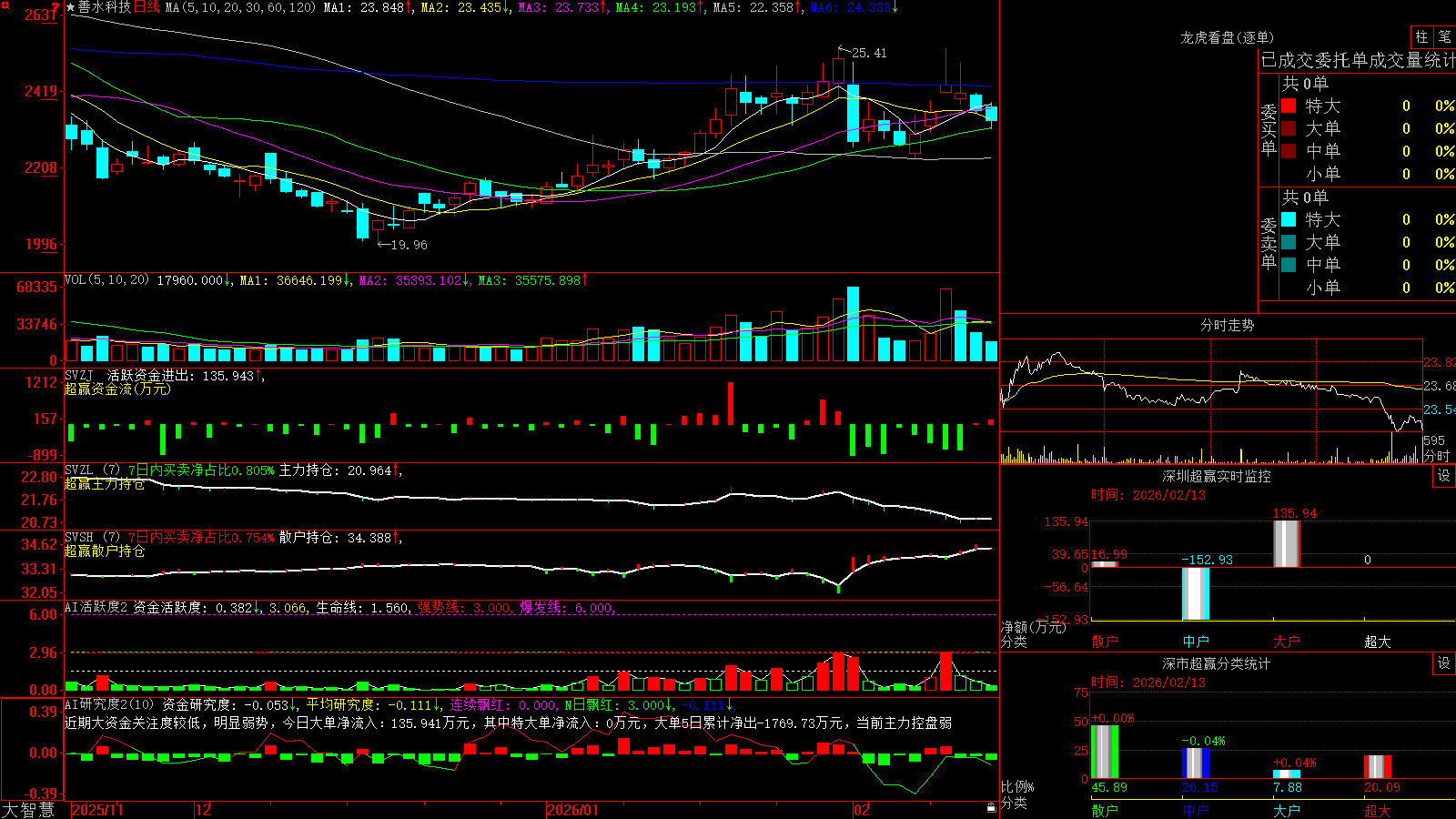Click the 分时走势 panel title
The width and height of the screenshot is (1456, 819).
(1227, 325)
